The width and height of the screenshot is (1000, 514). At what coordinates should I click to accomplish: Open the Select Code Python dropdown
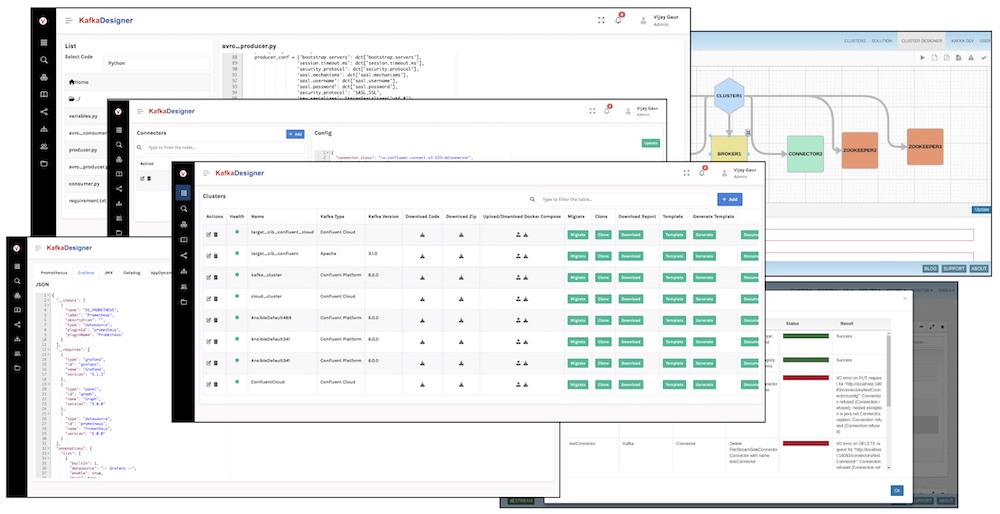tap(156, 63)
